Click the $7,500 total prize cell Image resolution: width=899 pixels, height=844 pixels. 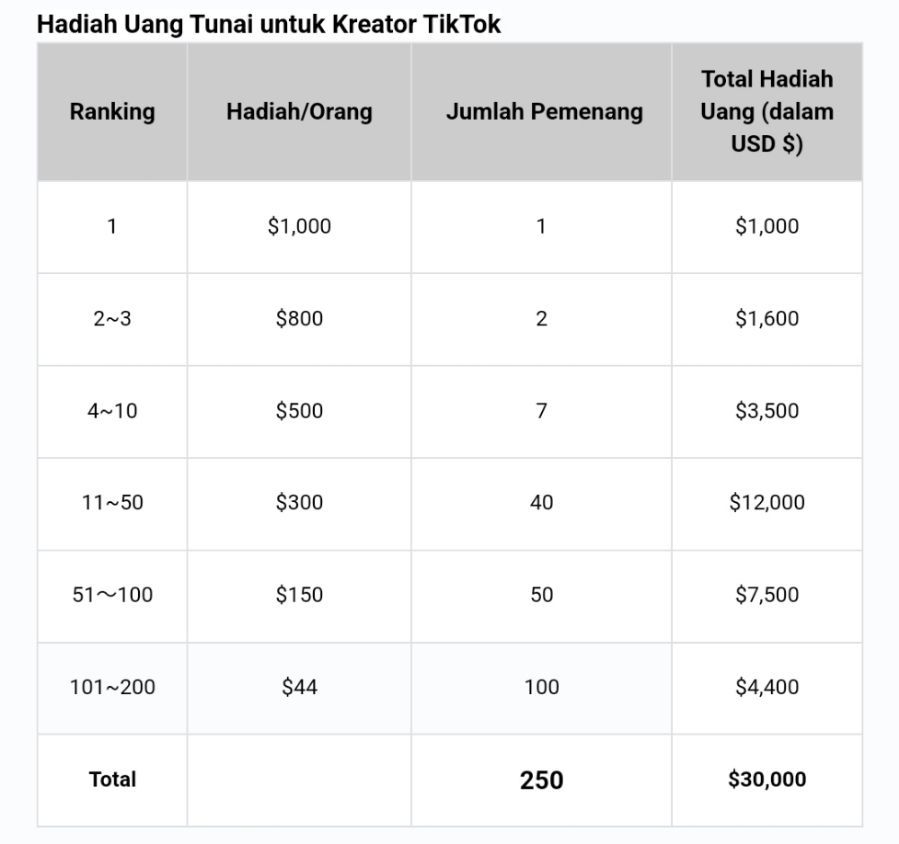(767, 594)
